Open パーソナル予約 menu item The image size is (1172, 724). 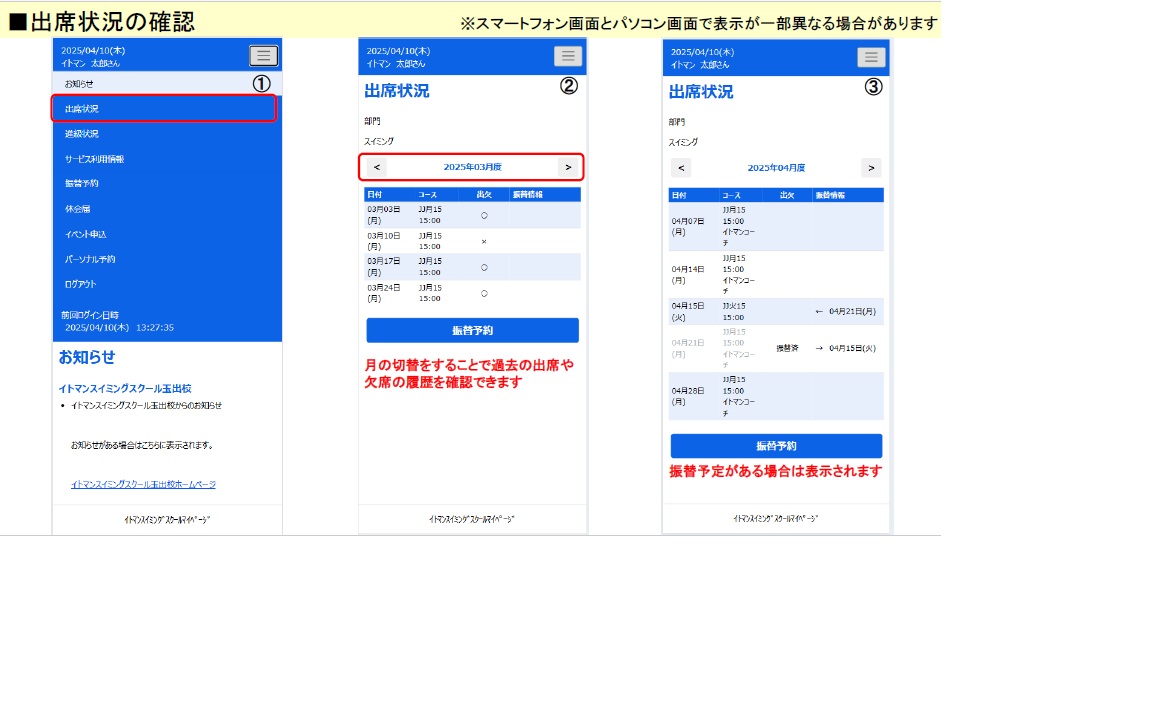(90, 259)
